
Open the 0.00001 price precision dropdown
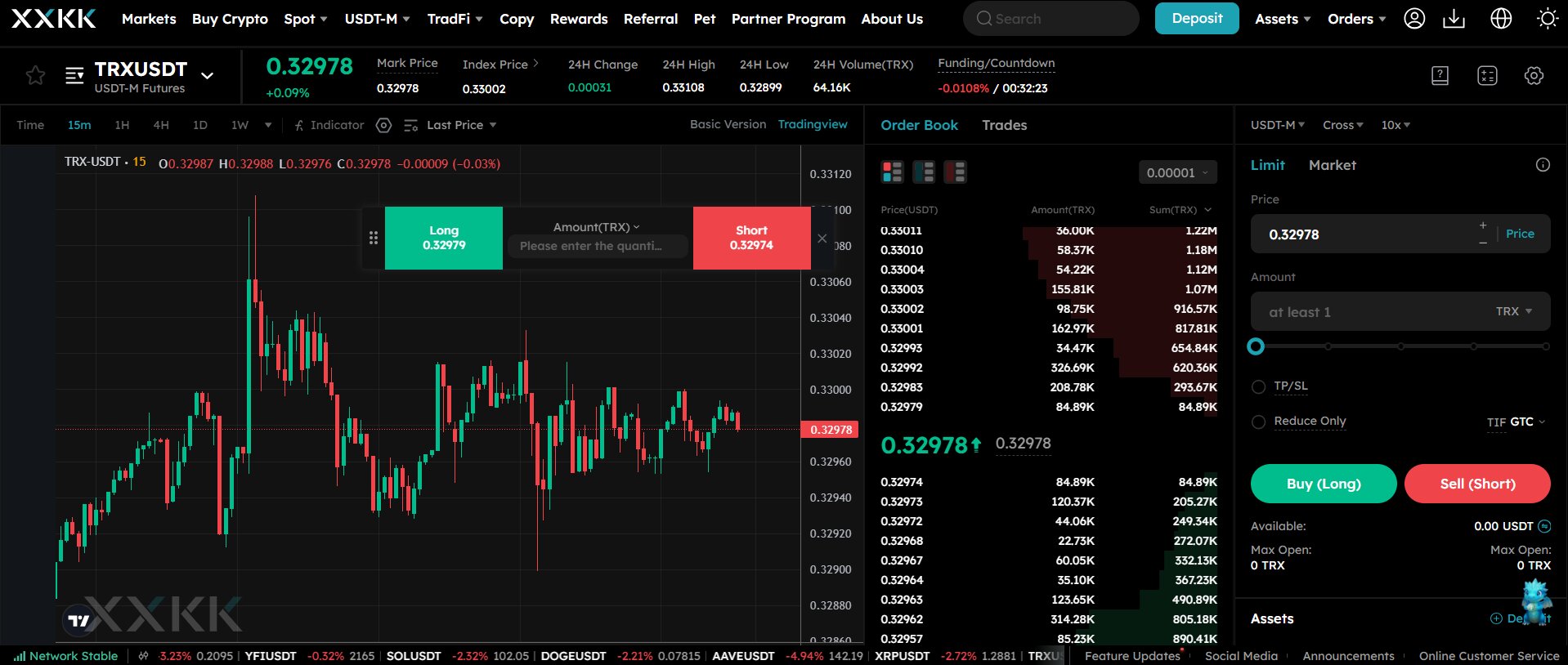(1177, 172)
